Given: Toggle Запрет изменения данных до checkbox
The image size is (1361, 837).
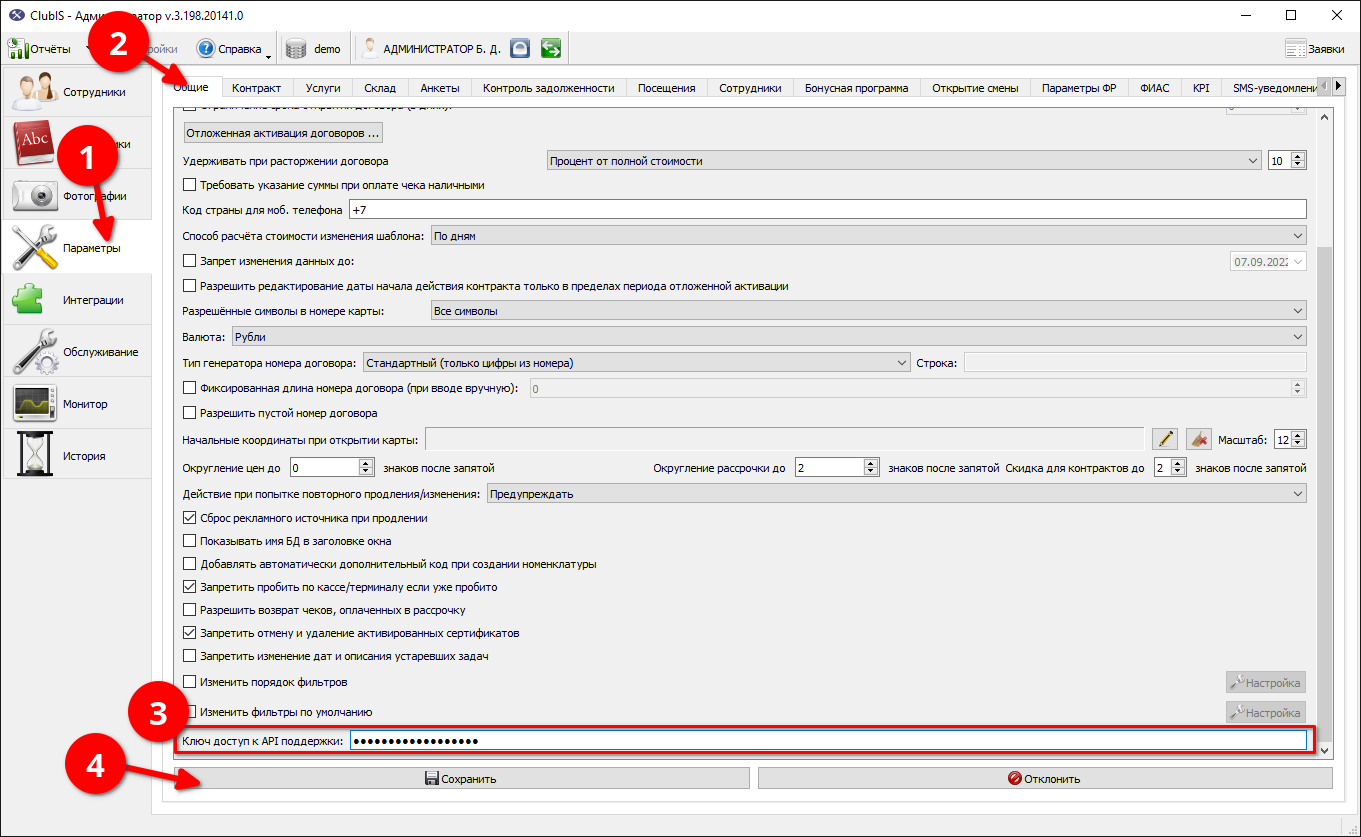Looking at the screenshot, I should tap(190, 261).
